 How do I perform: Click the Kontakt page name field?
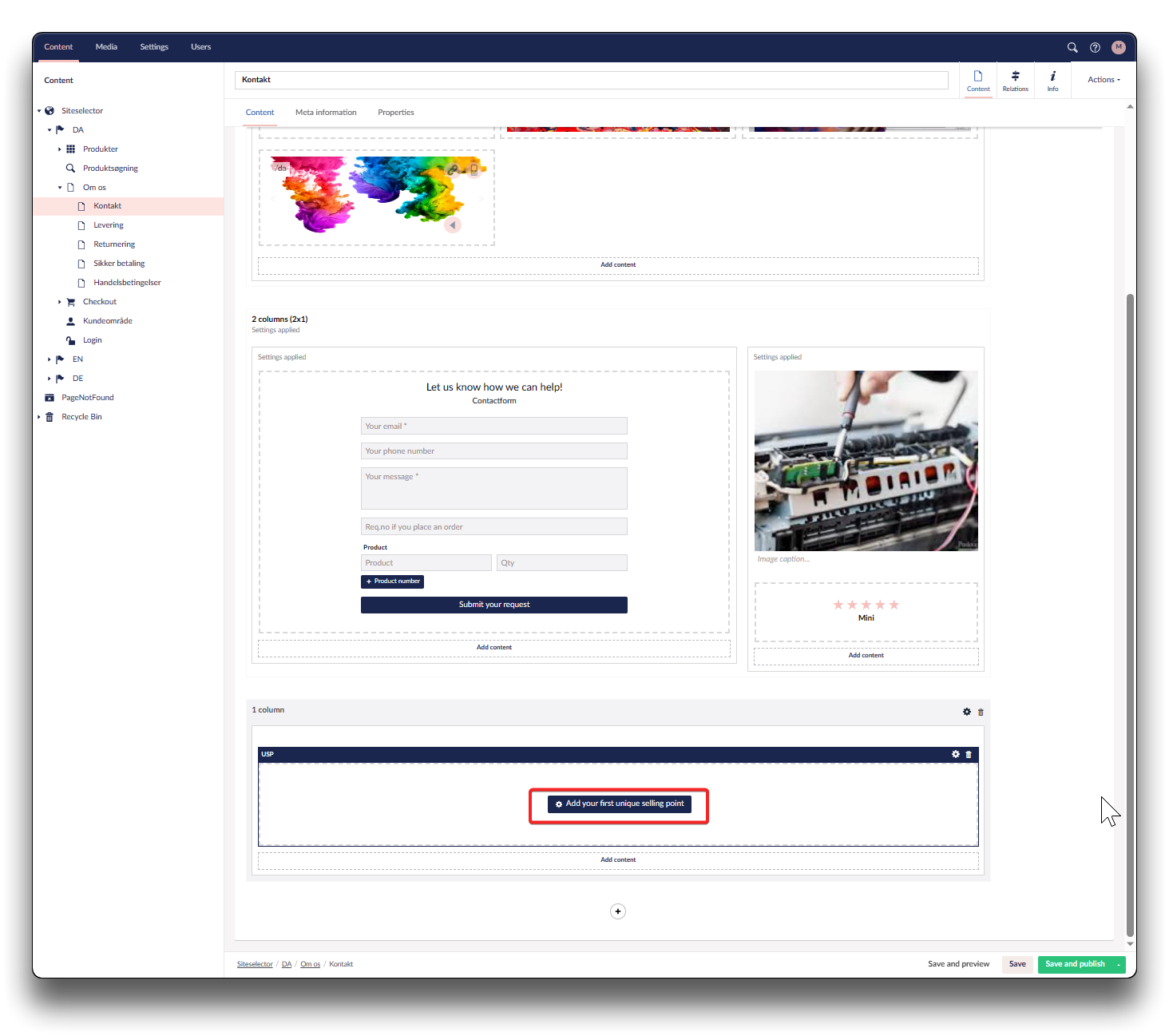(x=591, y=80)
